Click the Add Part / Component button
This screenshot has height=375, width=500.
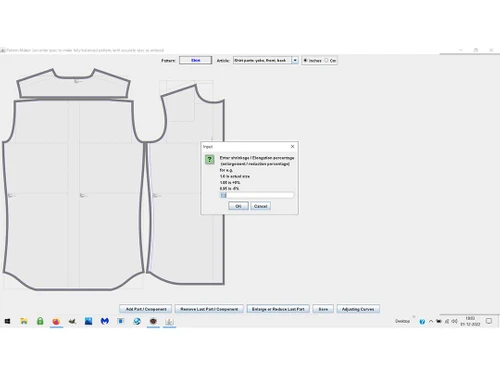pos(146,309)
